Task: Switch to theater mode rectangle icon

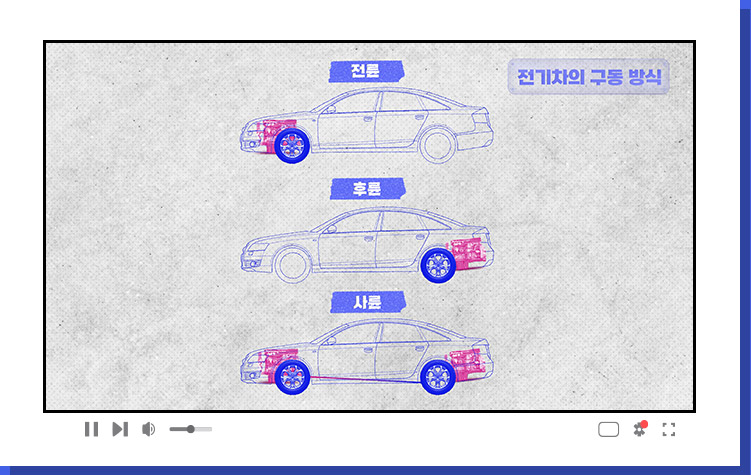Action: click(x=609, y=430)
